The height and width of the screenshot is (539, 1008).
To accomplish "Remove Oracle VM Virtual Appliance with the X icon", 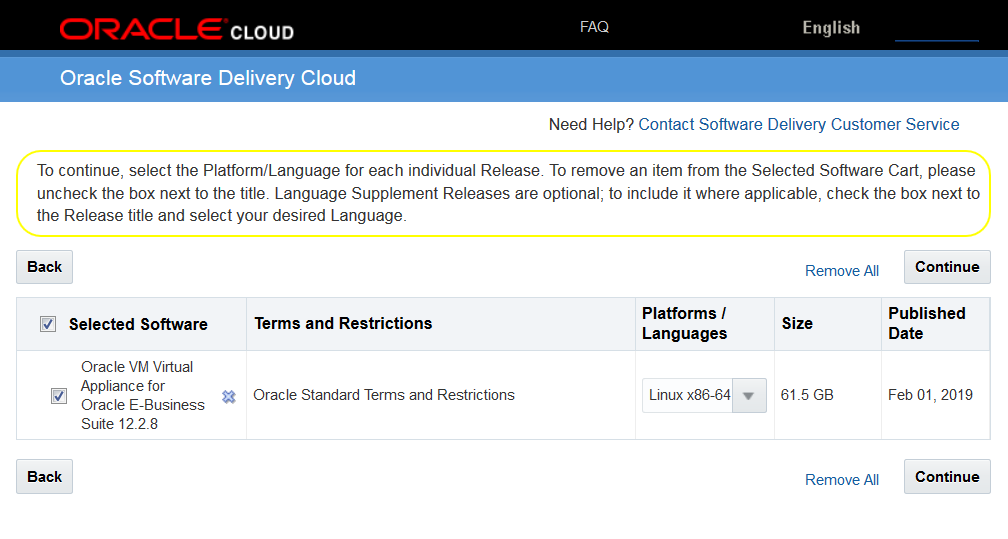I will point(229,396).
